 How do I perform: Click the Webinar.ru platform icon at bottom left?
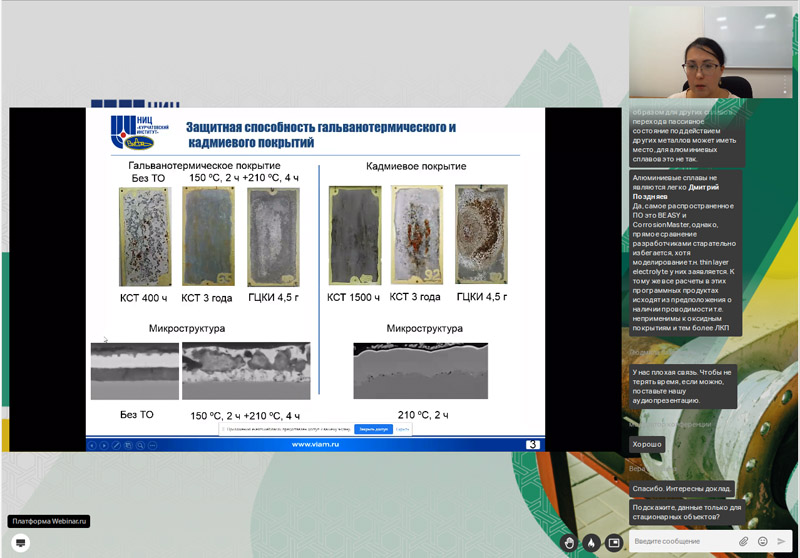click(x=20, y=542)
